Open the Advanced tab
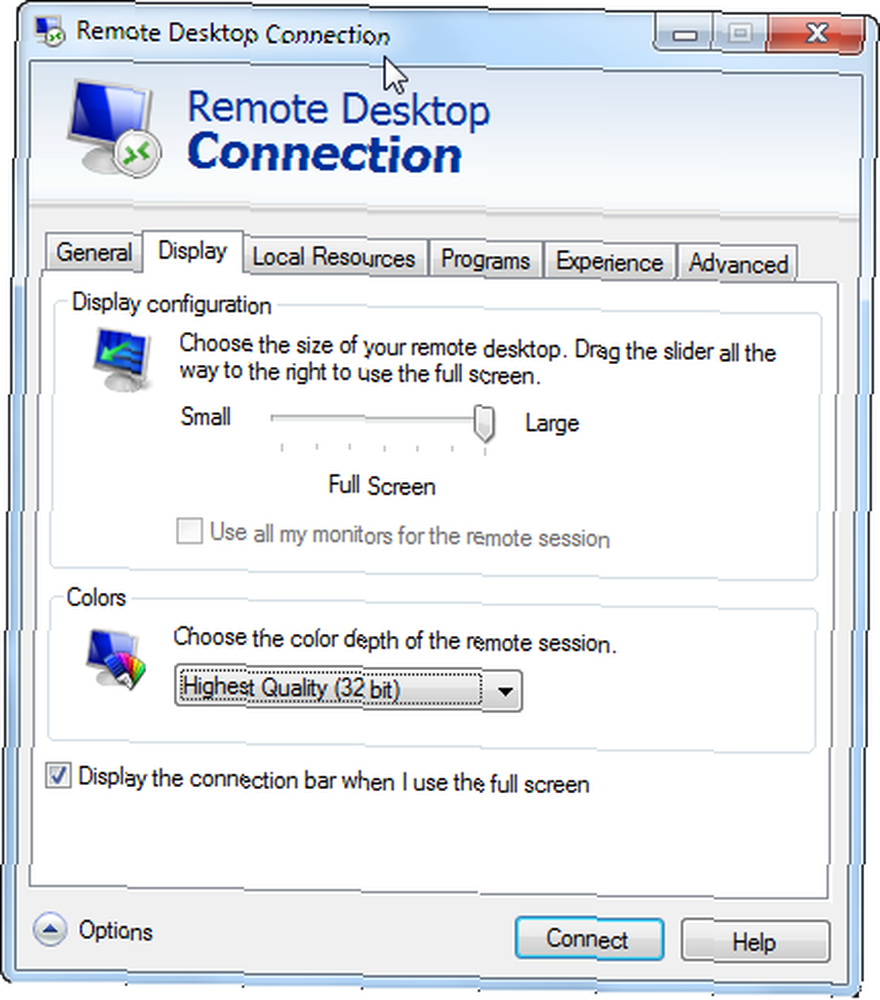The height and width of the screenshot is (1000, 880). click(738, 263)
